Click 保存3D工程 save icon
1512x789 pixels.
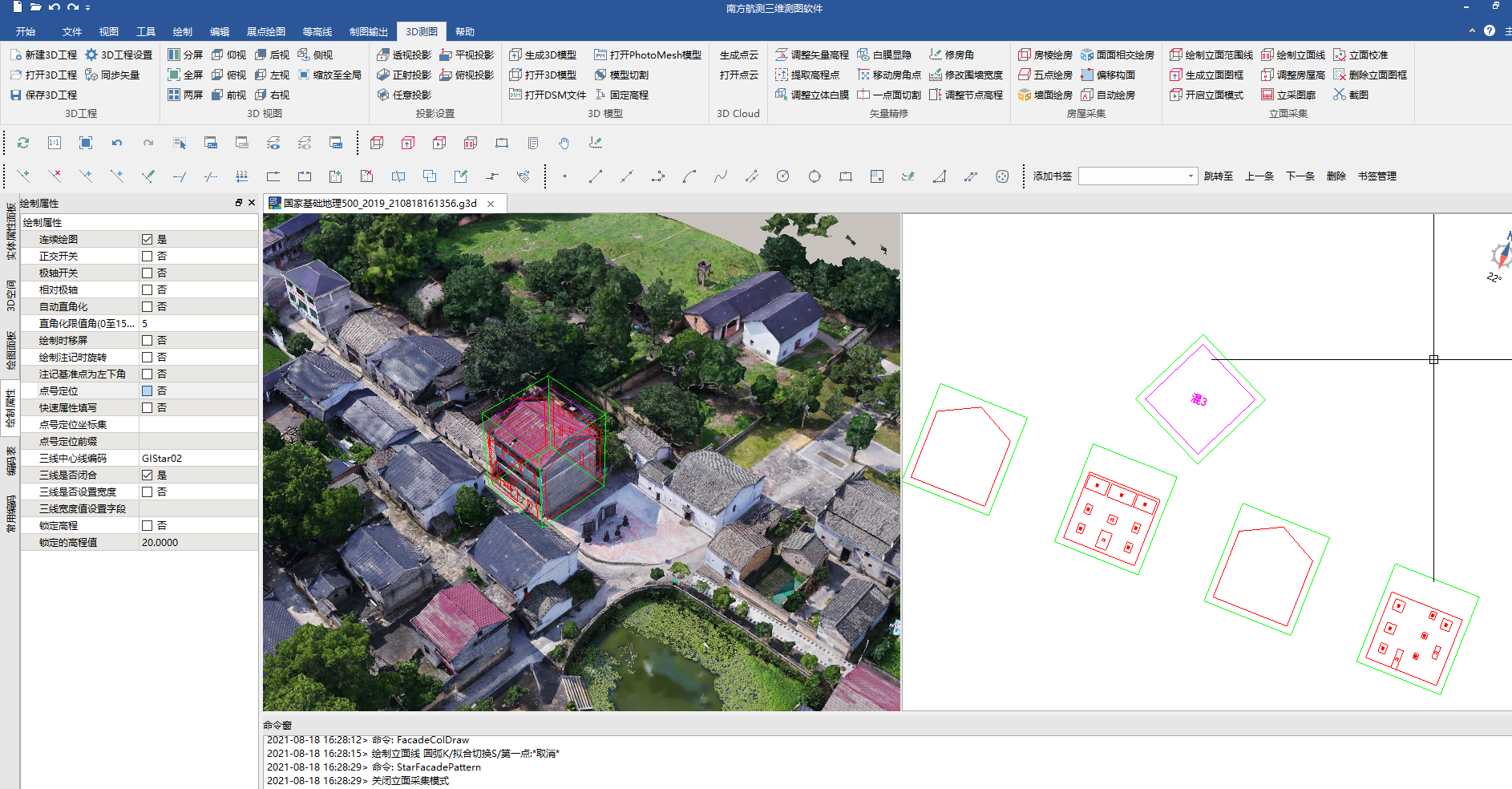point(16,95)
